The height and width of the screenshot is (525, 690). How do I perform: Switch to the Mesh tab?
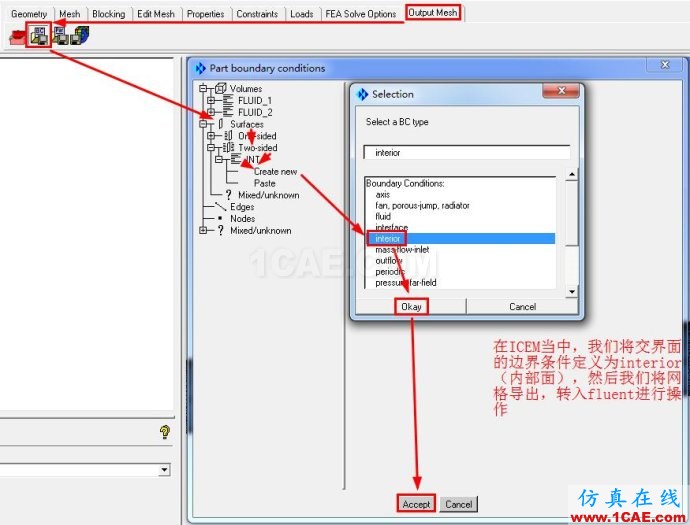click(70, 14)
